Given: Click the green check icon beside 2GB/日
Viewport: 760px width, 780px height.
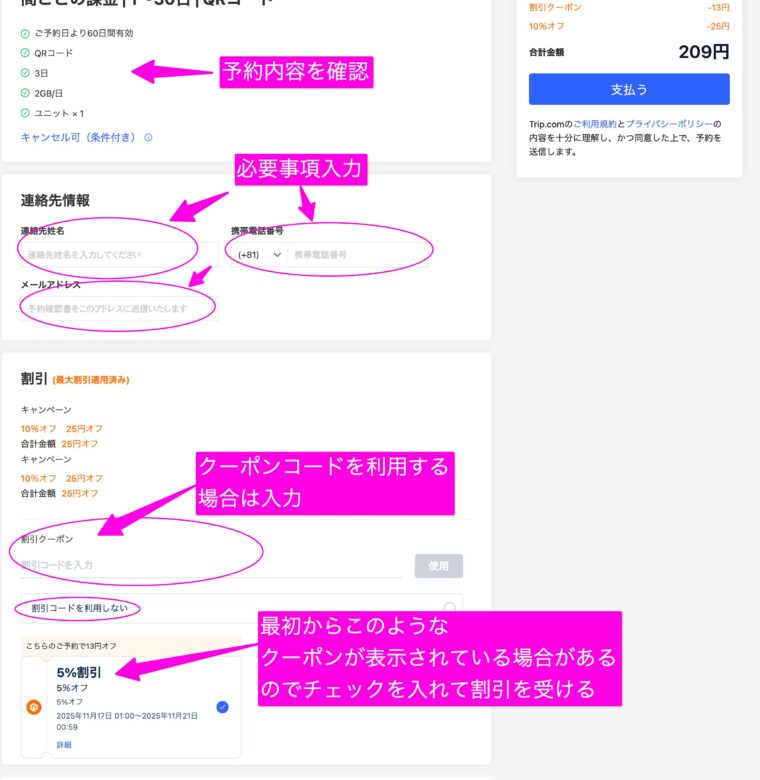Looking at the screenshot, I should (25, 93).
